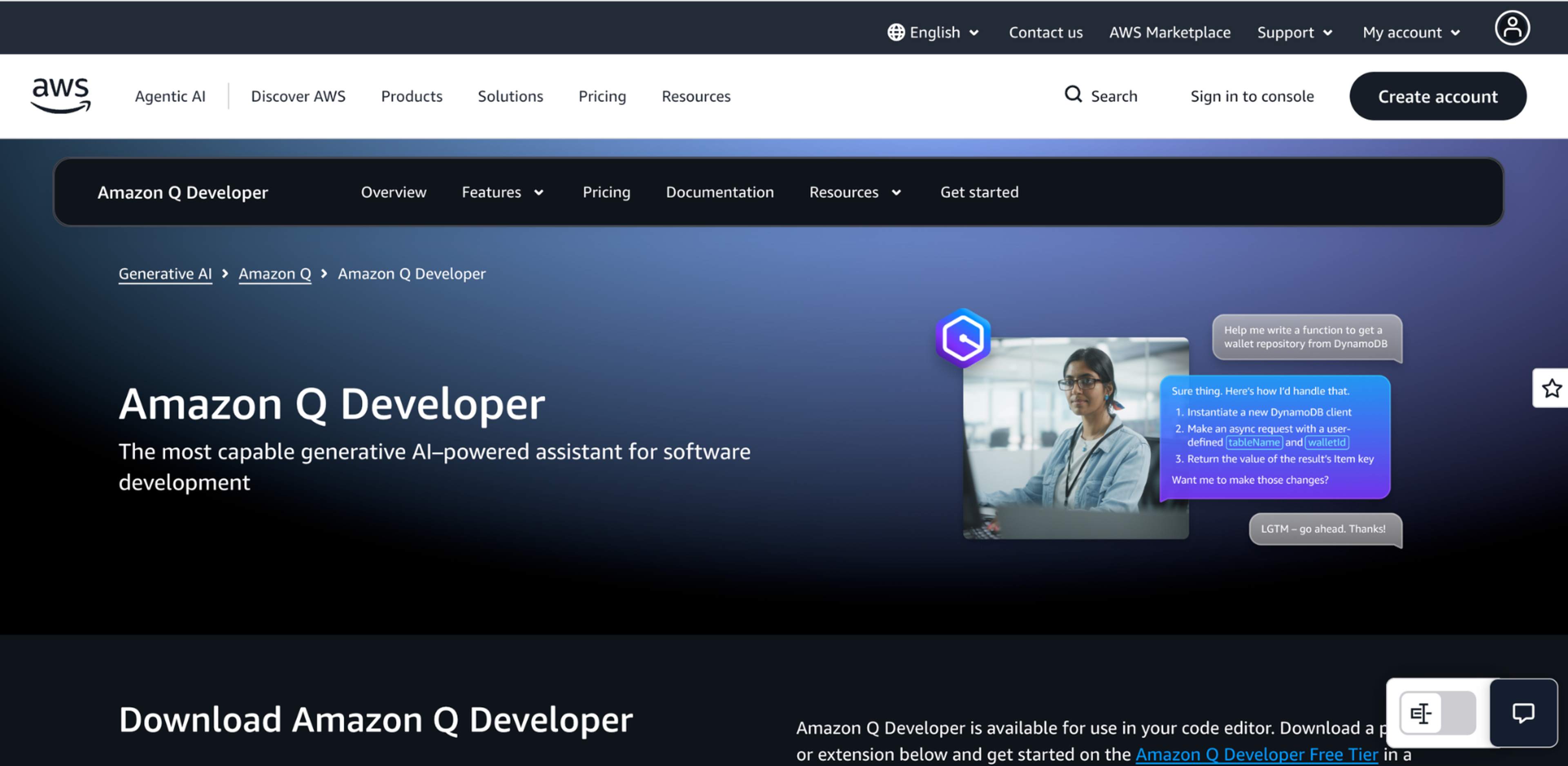Open Resources in the main navigation
The width and height of the screenshot is (1568, 766).
click(696, 96)
